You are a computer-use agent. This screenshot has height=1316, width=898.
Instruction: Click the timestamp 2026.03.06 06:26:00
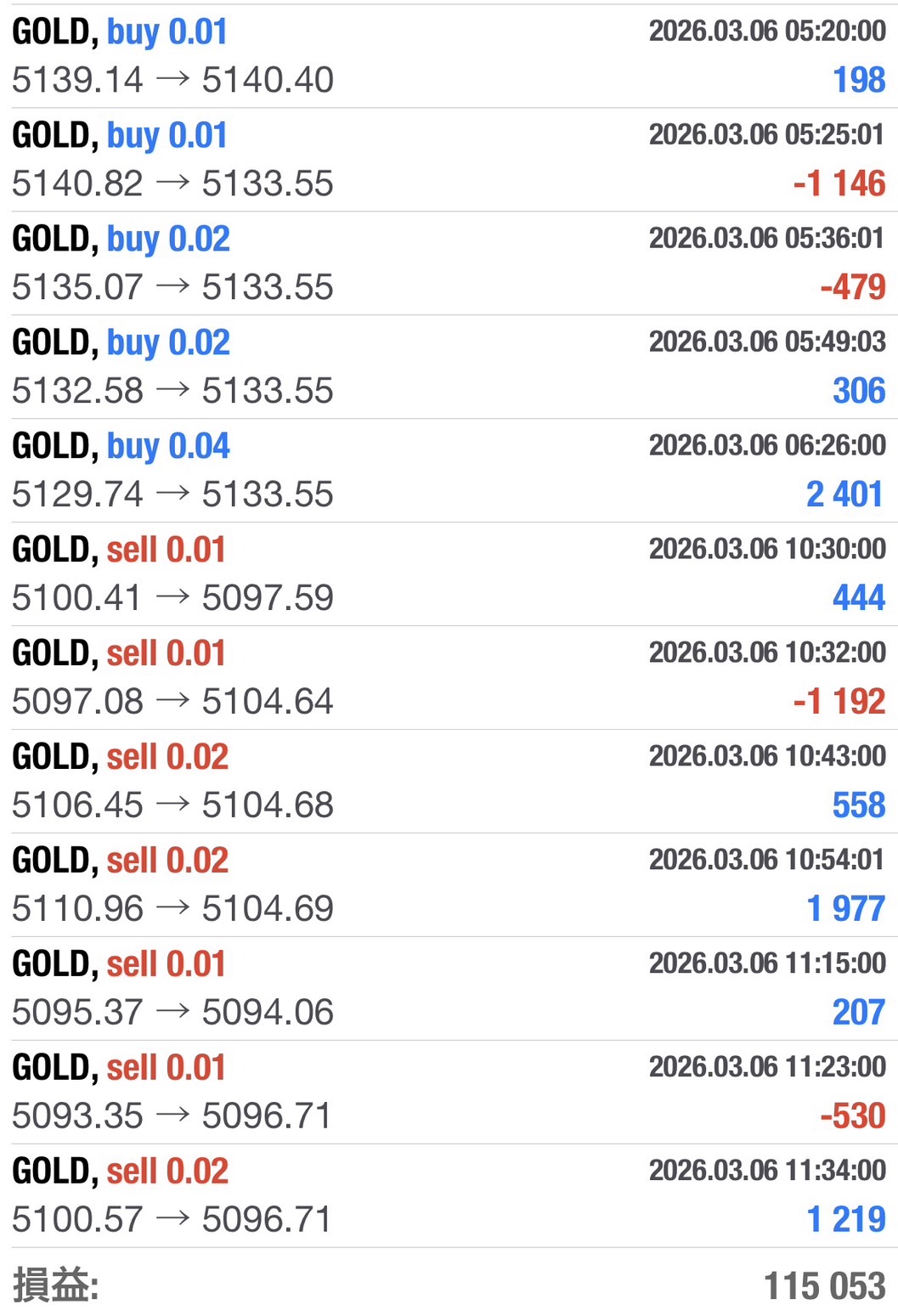[767, 445]
